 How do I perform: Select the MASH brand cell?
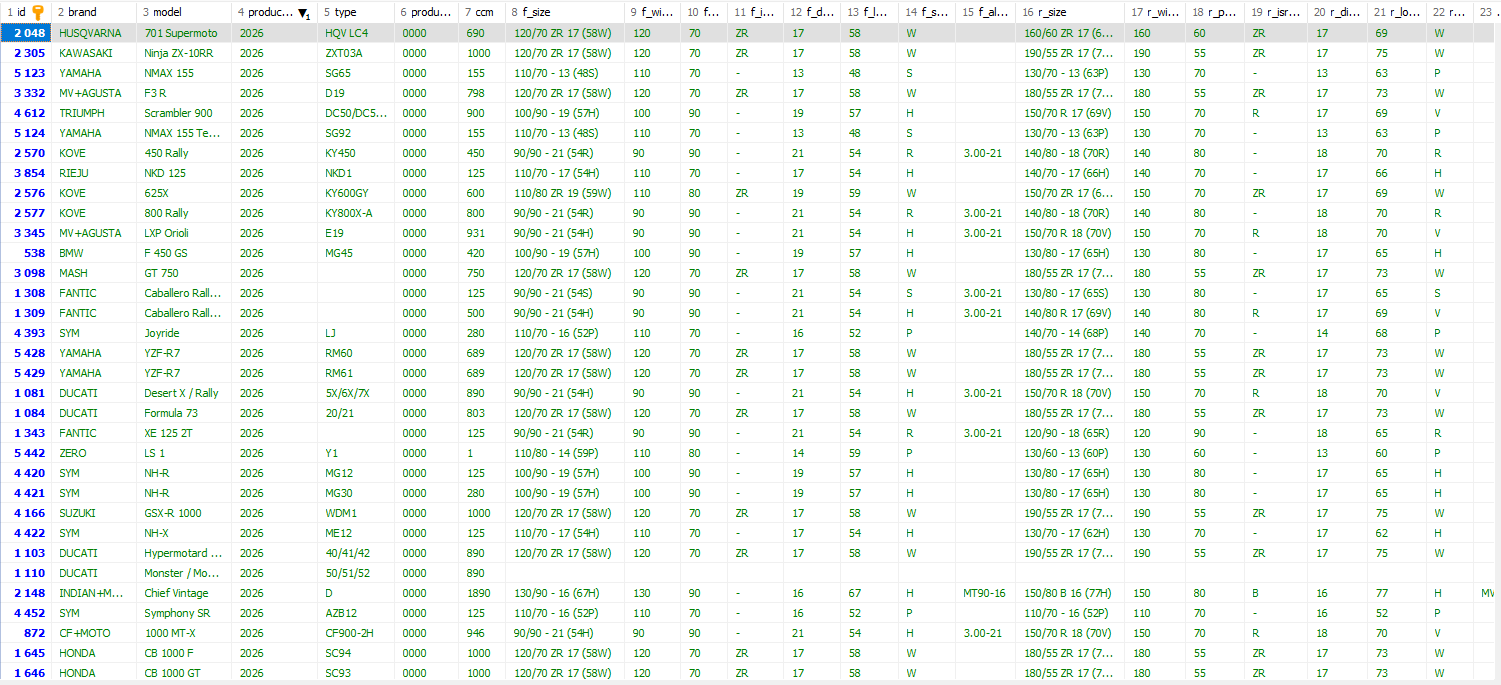(x=93, y=273)
